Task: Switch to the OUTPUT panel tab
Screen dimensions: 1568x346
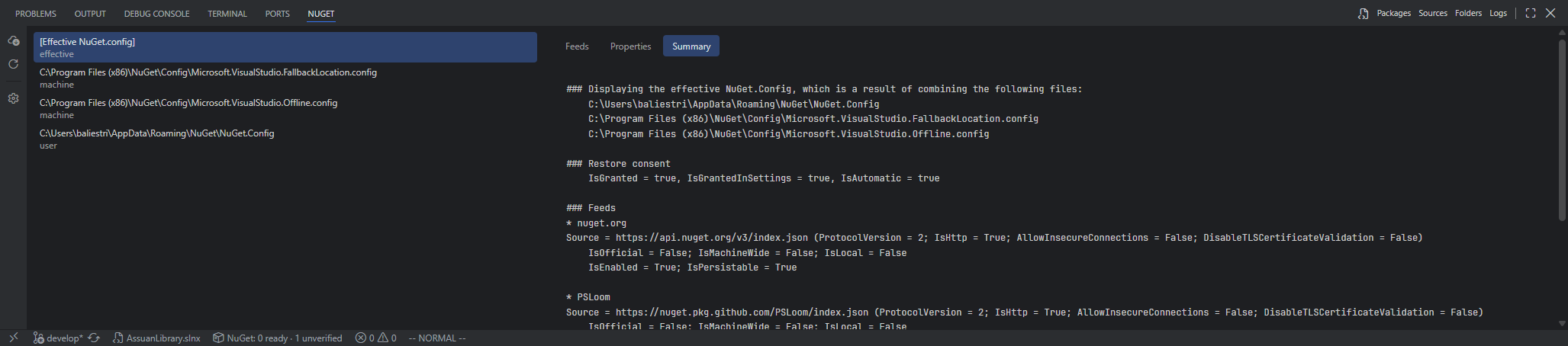Action: pyautogui.click(x=90, y=14)
